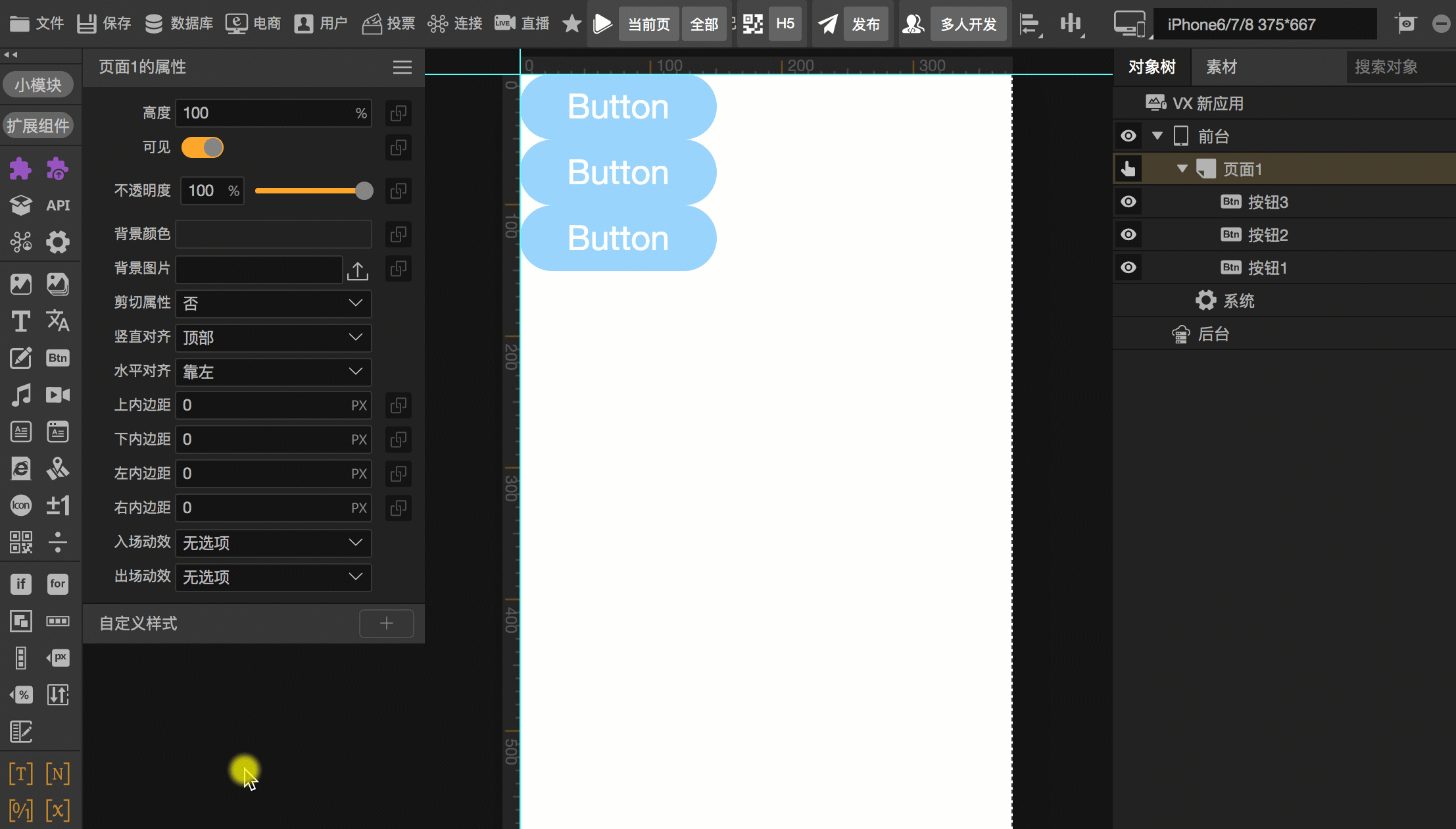This screenshot has width=1456, height=829.
Task: Toggle the 可见 visibility switch
Action: (x=203, y=147)
